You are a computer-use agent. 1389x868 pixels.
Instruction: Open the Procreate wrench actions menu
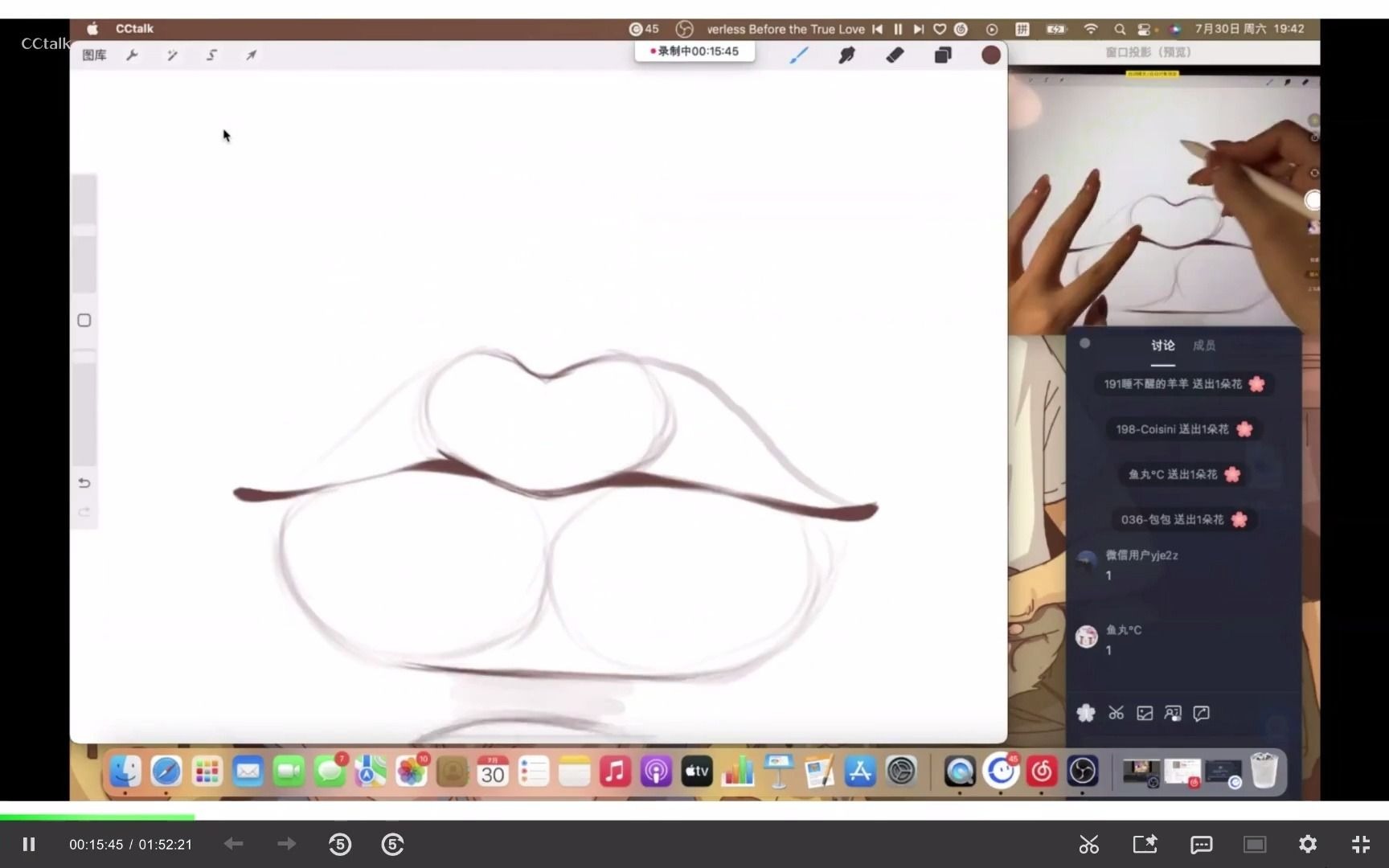tap(133, 55)
